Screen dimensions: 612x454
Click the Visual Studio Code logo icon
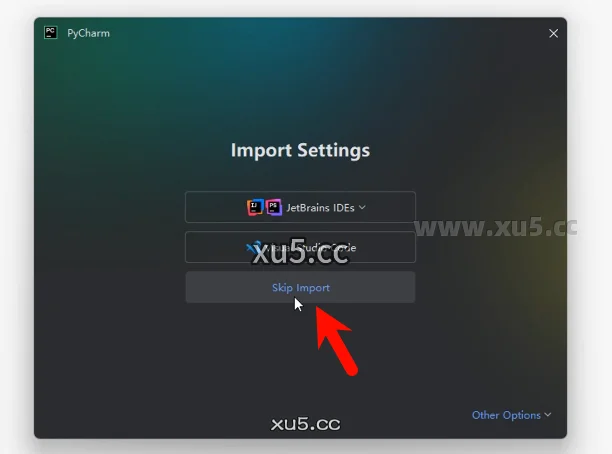click(x=253, y=247)
